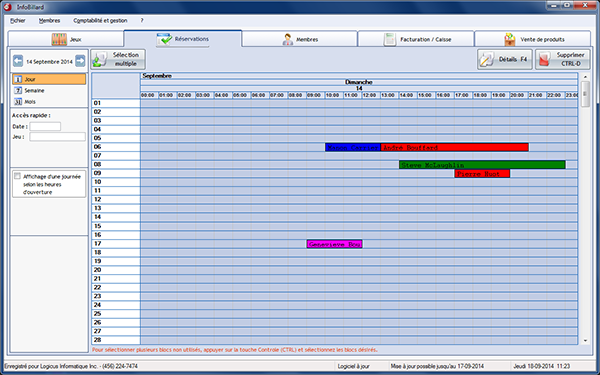Click the Supprimer CTRL-D button
The width and height of the screenshot is (600, 375).
[x=562, y=59]
